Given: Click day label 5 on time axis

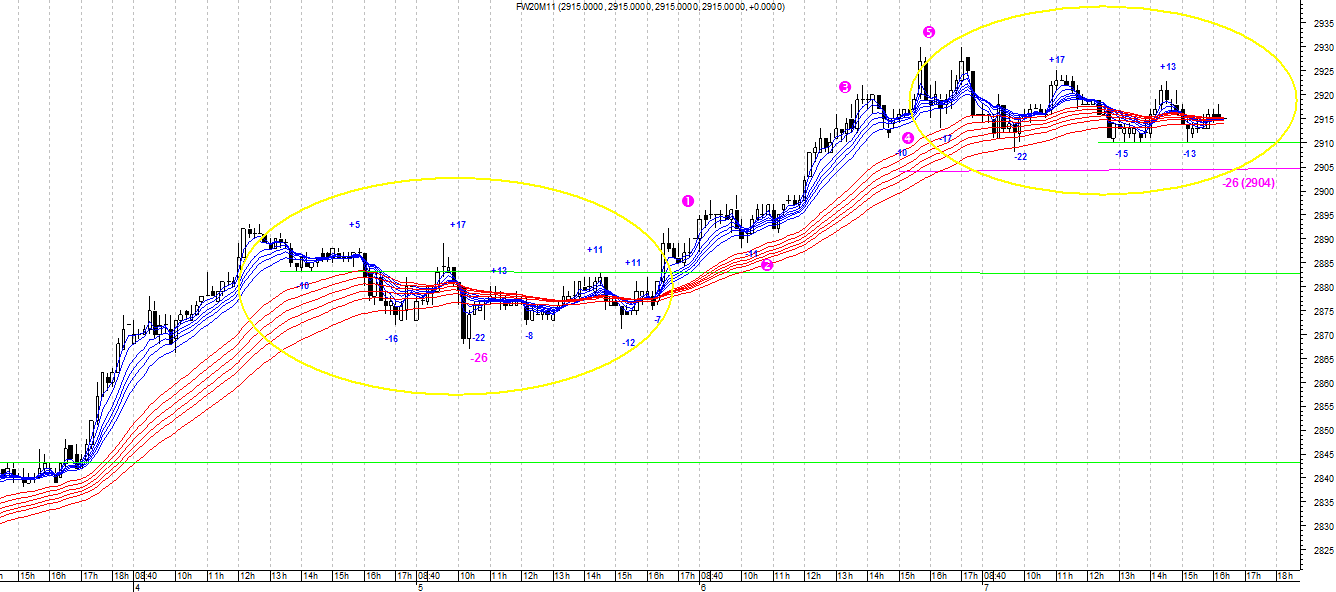Looking at the screenshot, I should [x=421, y=587].
